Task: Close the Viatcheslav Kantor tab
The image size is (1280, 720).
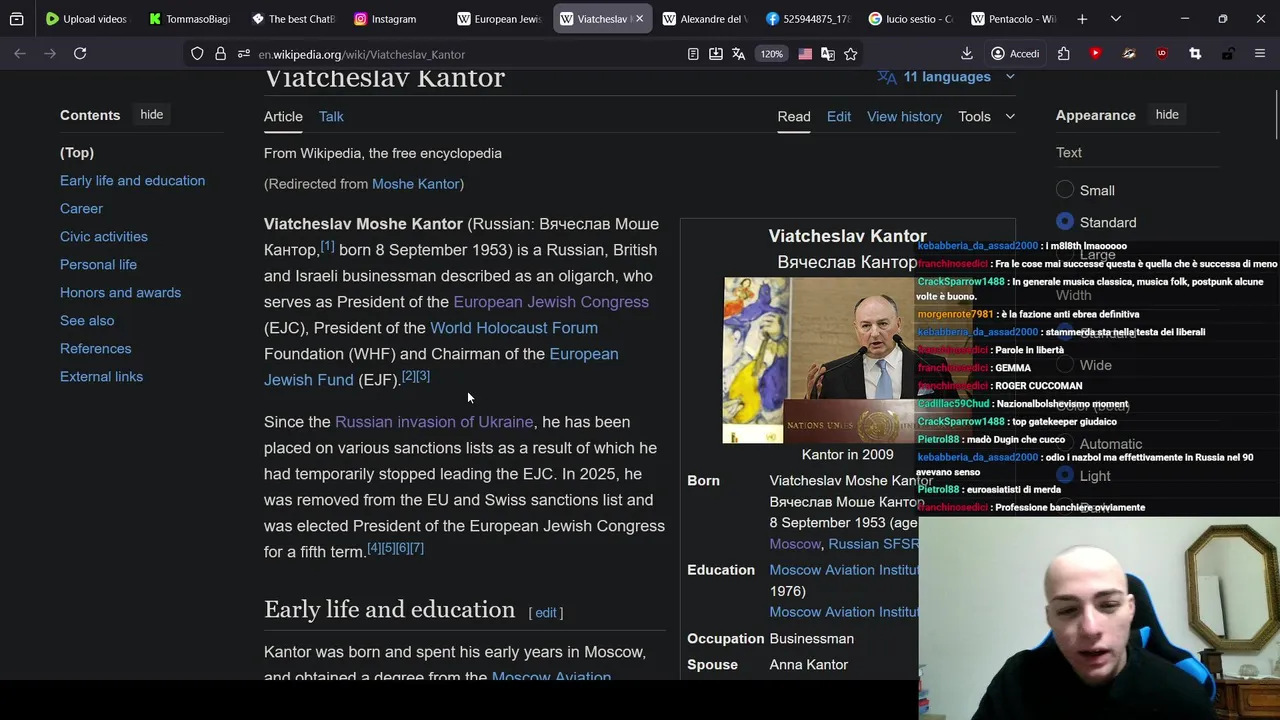Action: pos(639,19)
